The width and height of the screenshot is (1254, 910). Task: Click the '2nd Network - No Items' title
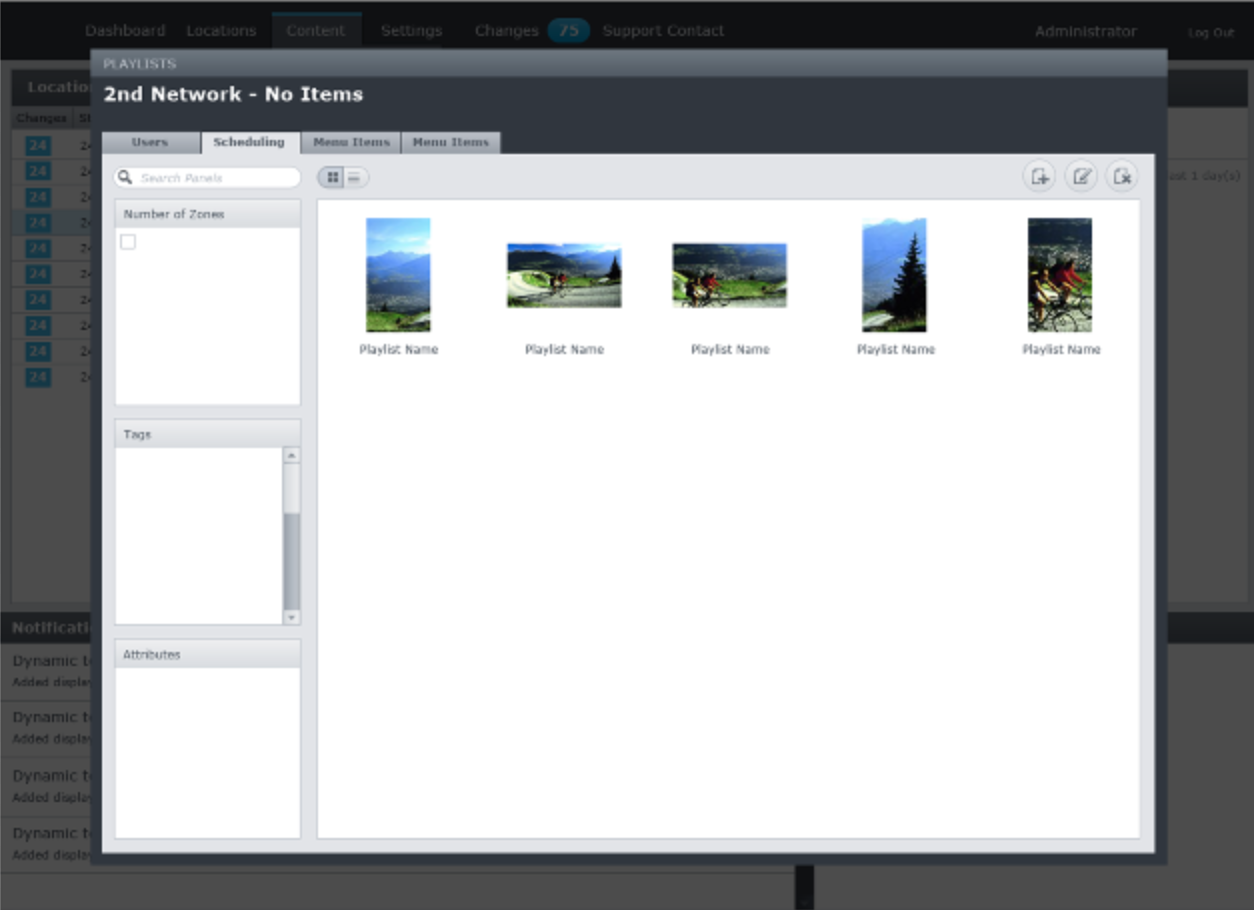coord(233,95)
